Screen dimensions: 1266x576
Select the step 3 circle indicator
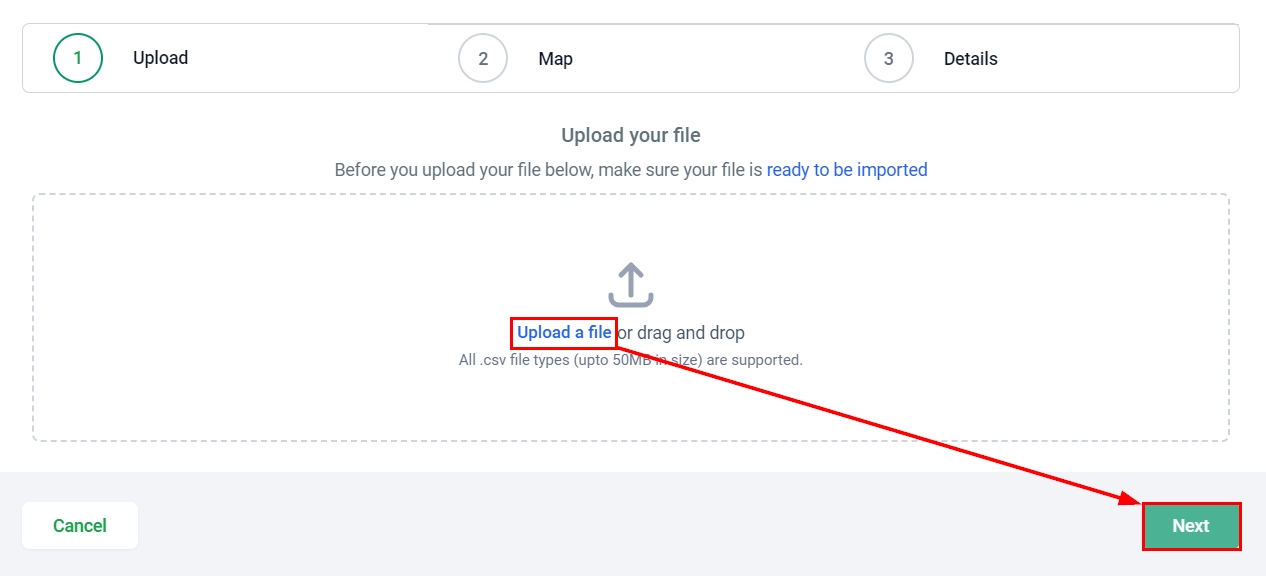coord(889,58)
